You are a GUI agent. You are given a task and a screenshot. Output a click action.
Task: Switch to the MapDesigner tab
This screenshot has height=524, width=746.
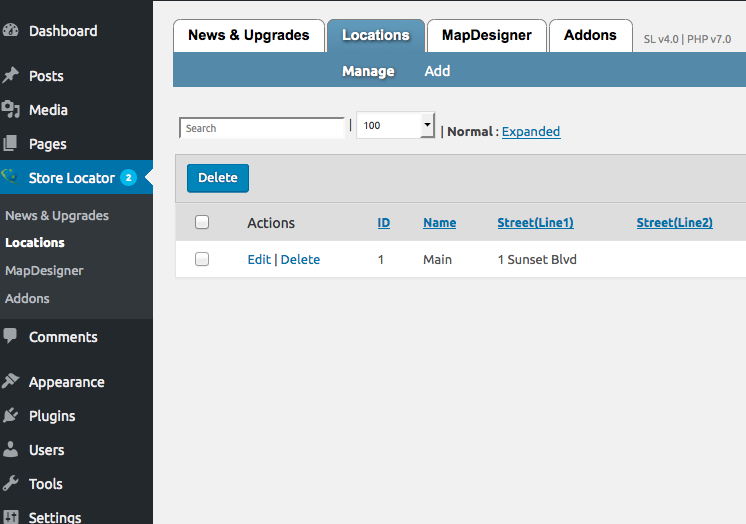coord(487,35)
